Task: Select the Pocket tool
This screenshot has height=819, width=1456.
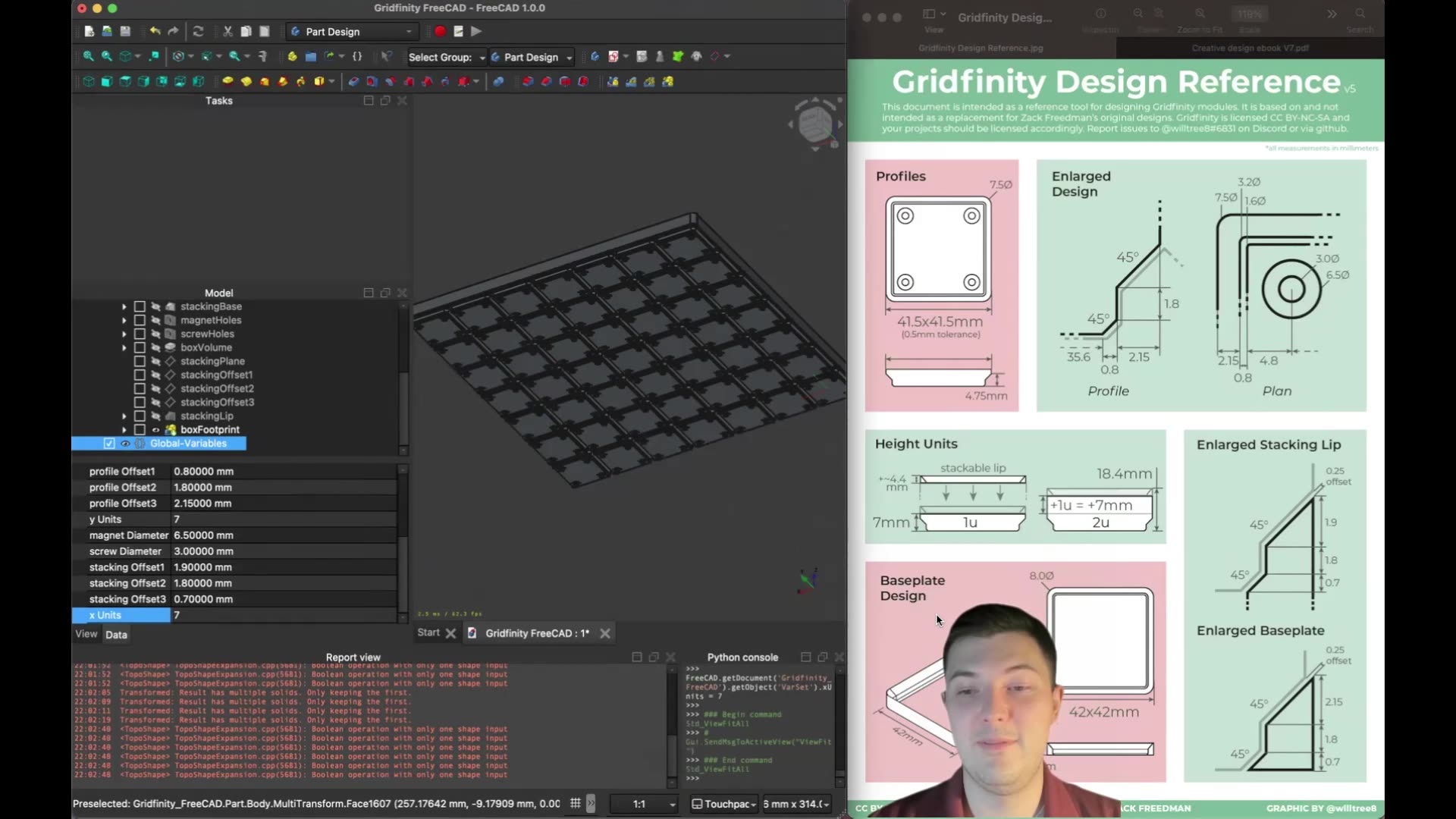Action: 353,81
